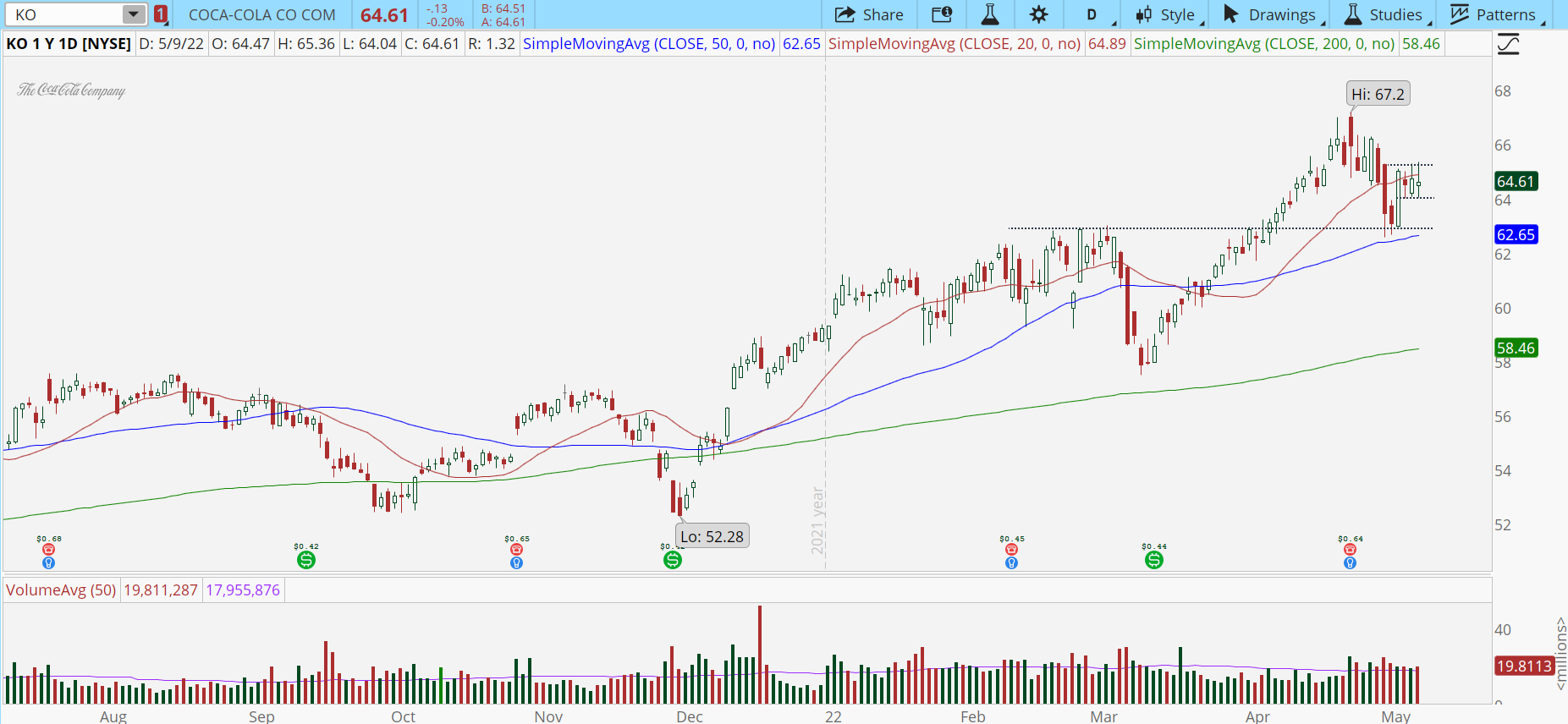Click the 58.46 moving average axis label

point(1516,348)
